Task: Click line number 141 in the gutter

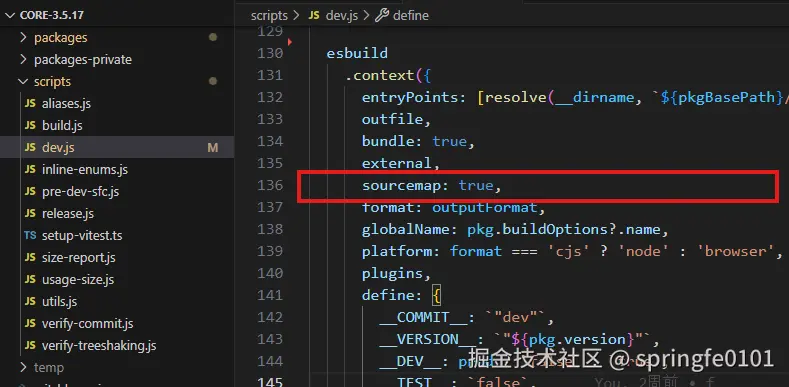Action: pyautogui.click(x=271, y=295)
